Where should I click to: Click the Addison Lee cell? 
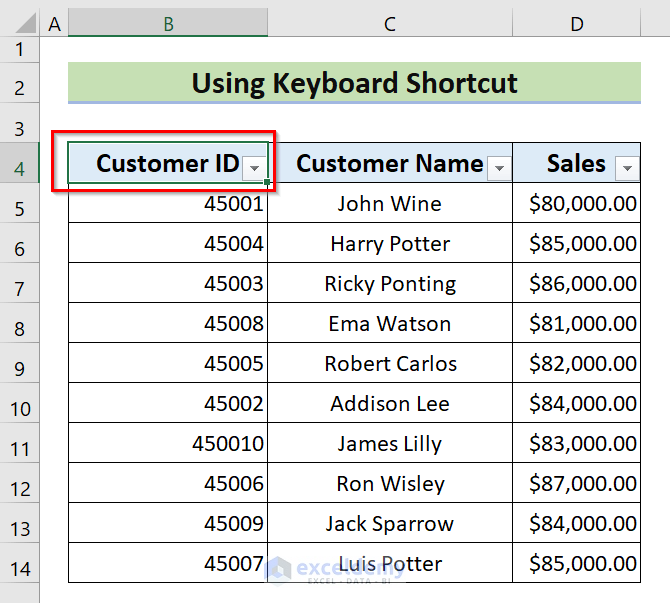pos(390,404)
